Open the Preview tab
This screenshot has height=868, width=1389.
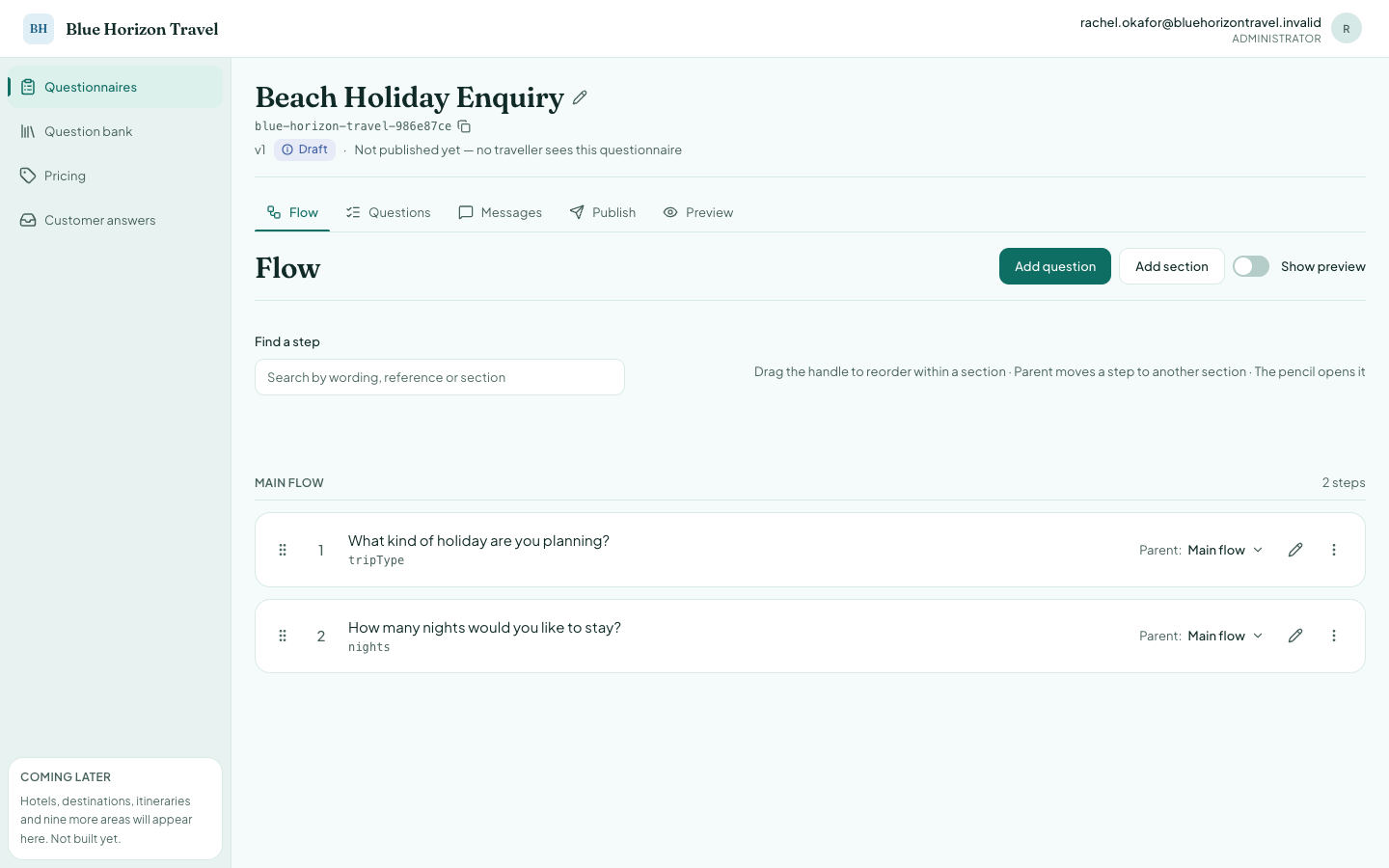[x=698, y=212]
